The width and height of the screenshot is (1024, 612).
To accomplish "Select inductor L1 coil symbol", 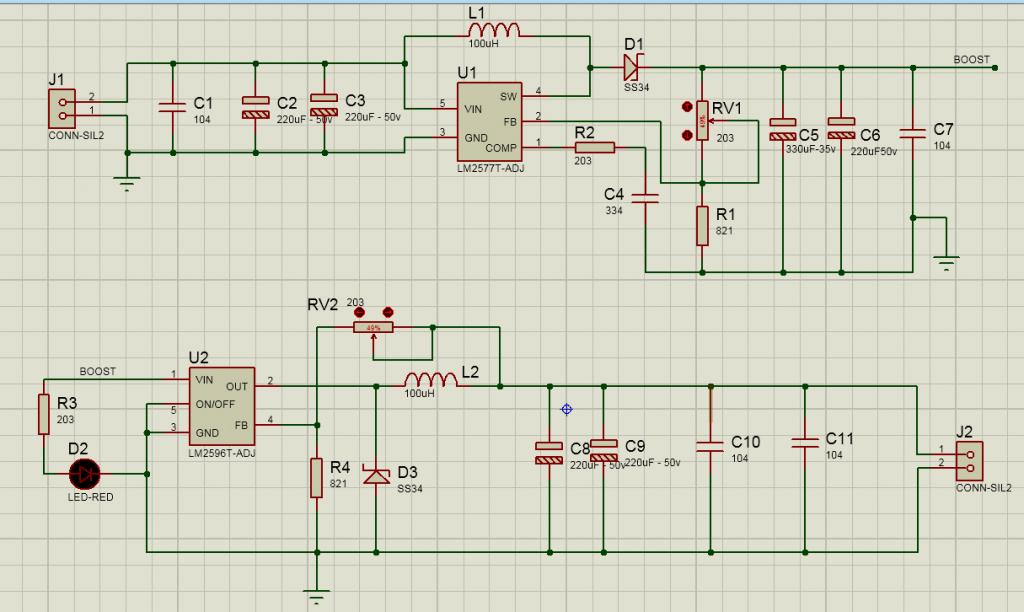I will coord(494,30).
